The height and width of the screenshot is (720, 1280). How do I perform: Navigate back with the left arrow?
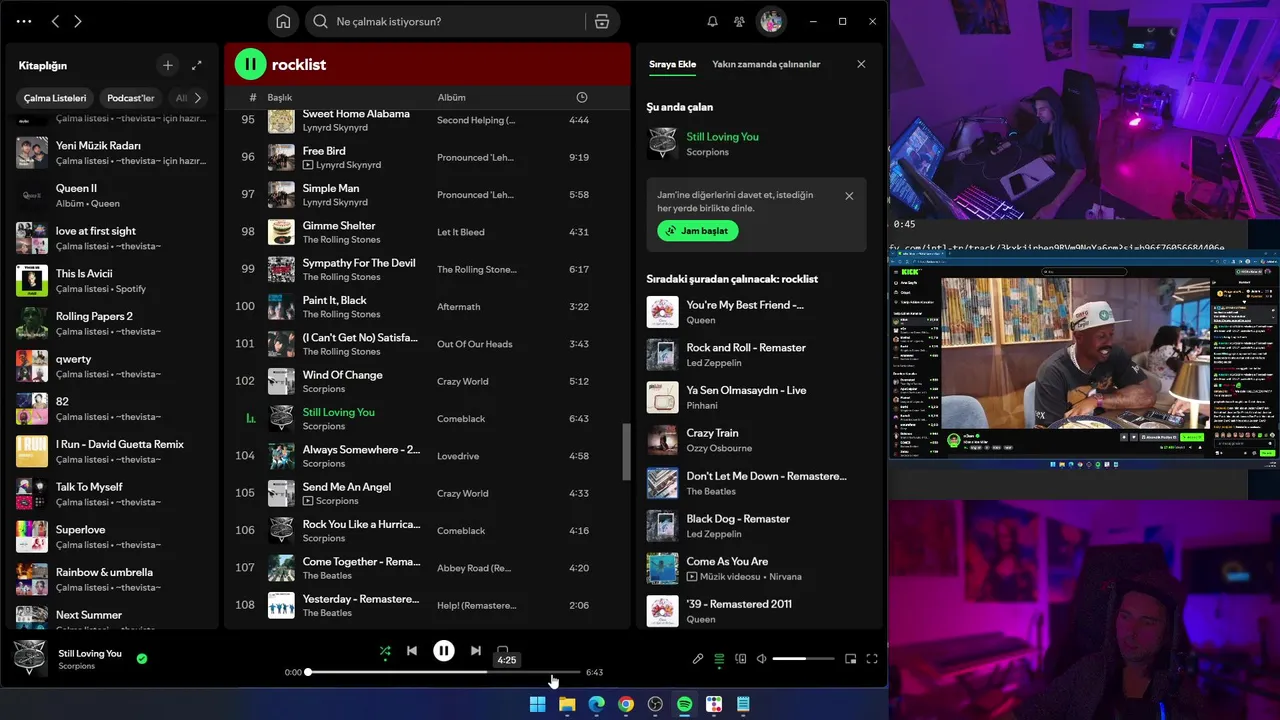(55, 21)
